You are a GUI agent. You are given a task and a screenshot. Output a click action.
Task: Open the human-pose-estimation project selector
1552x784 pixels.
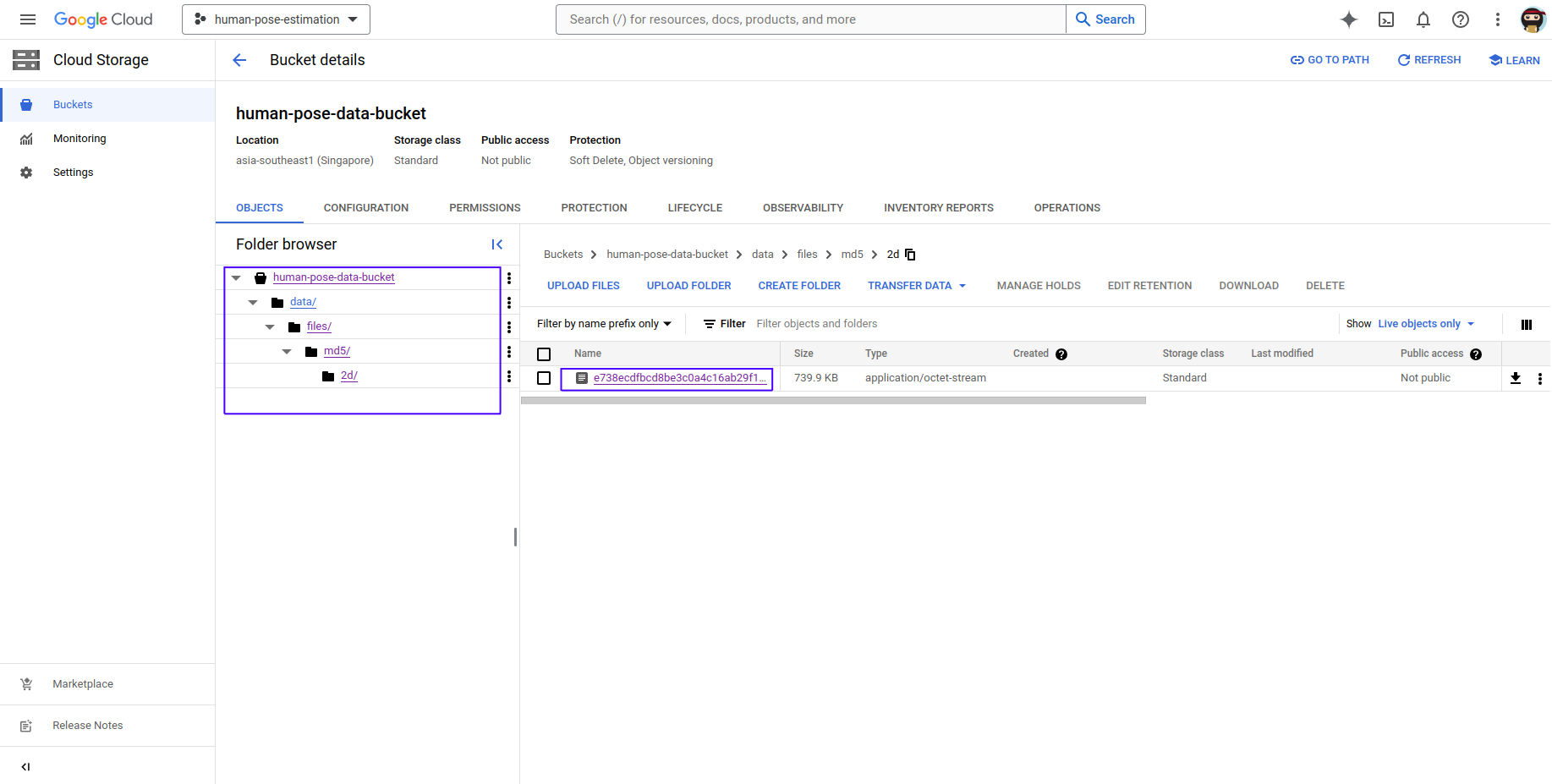pyautogui.click(x=276, y=19)
